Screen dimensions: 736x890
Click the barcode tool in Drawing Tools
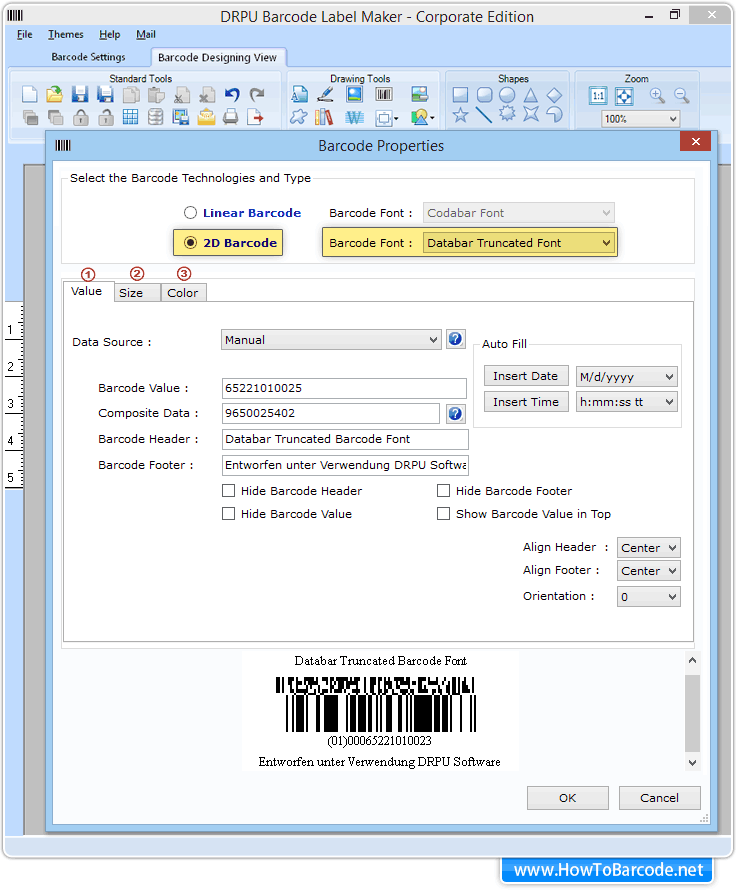click(383, 95)
